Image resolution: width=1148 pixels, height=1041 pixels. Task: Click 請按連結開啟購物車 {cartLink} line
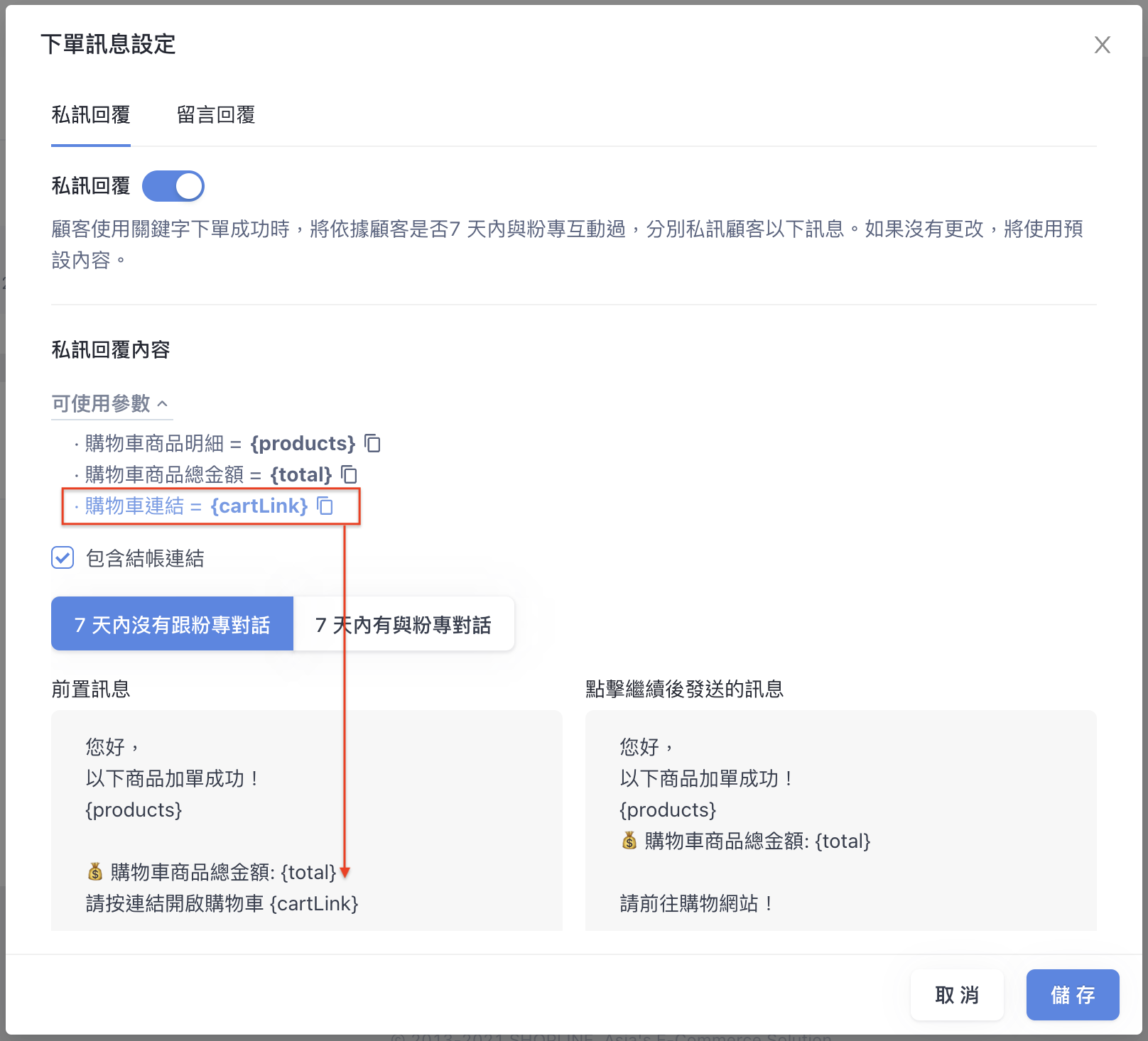pos(222,903)
